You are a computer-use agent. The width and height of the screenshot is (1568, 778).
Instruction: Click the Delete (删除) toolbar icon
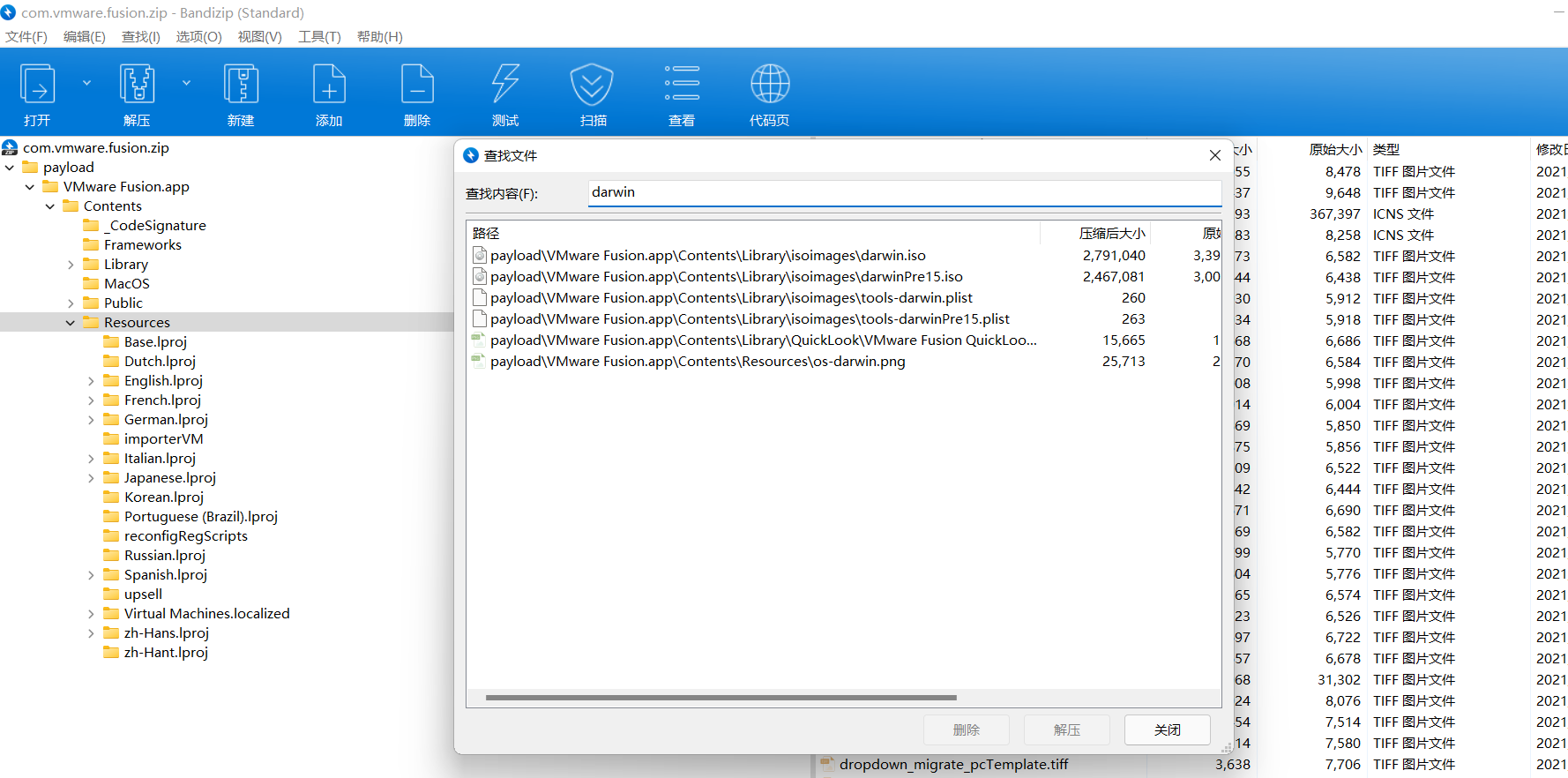[x=417, y=86]
